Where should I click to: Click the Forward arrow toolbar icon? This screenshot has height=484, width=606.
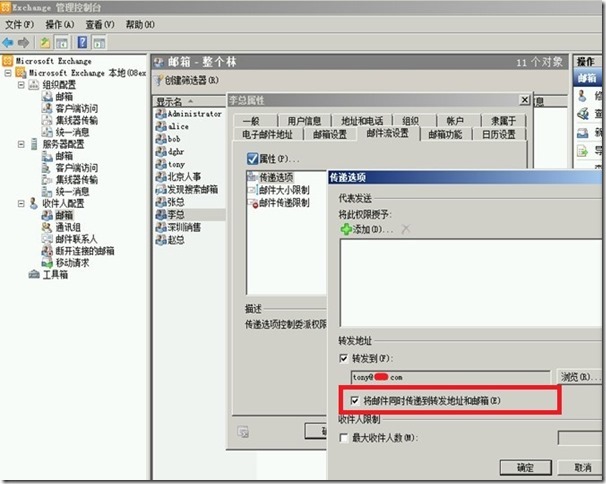click(x=24, y=42)
